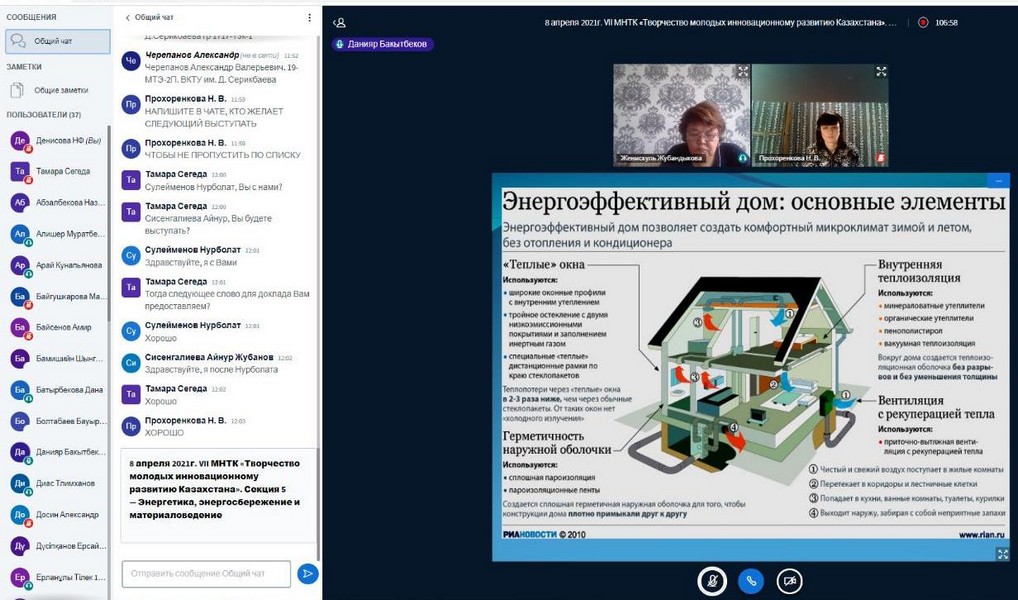Viewport: 1018px width, 600px height.
Task: Unmute the microphone button
Action: pyautogui.click(x=712, y=581)
